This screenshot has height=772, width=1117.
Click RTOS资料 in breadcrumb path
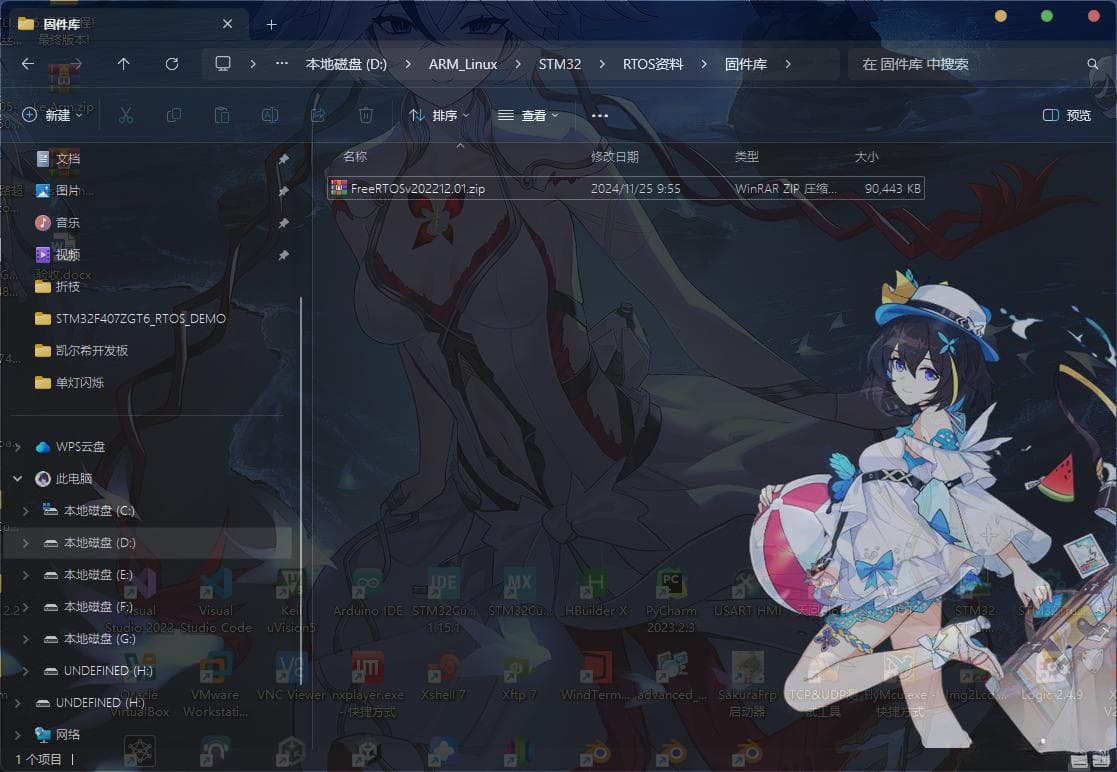653,64
